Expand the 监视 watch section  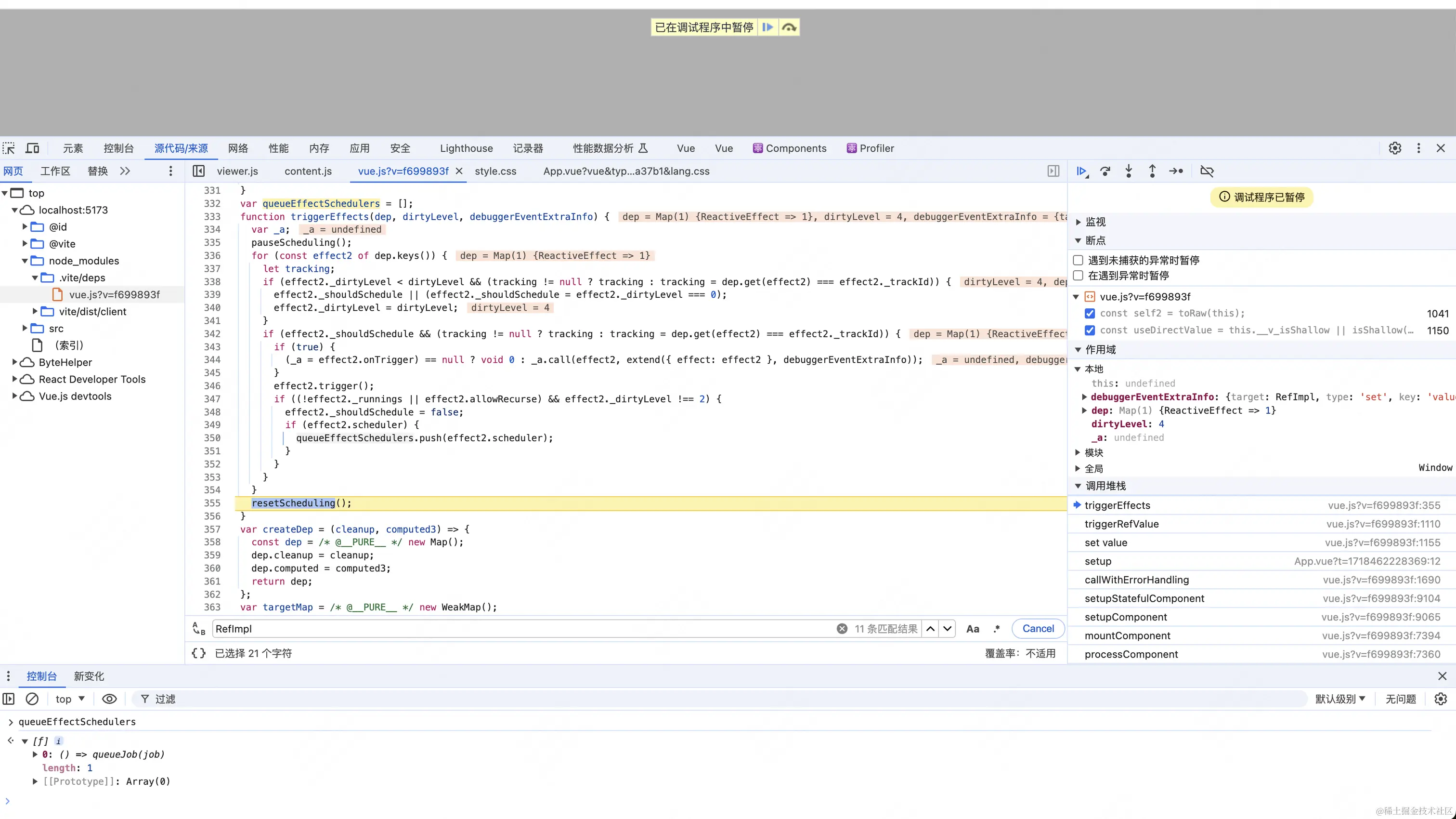tap(1094, 222)
